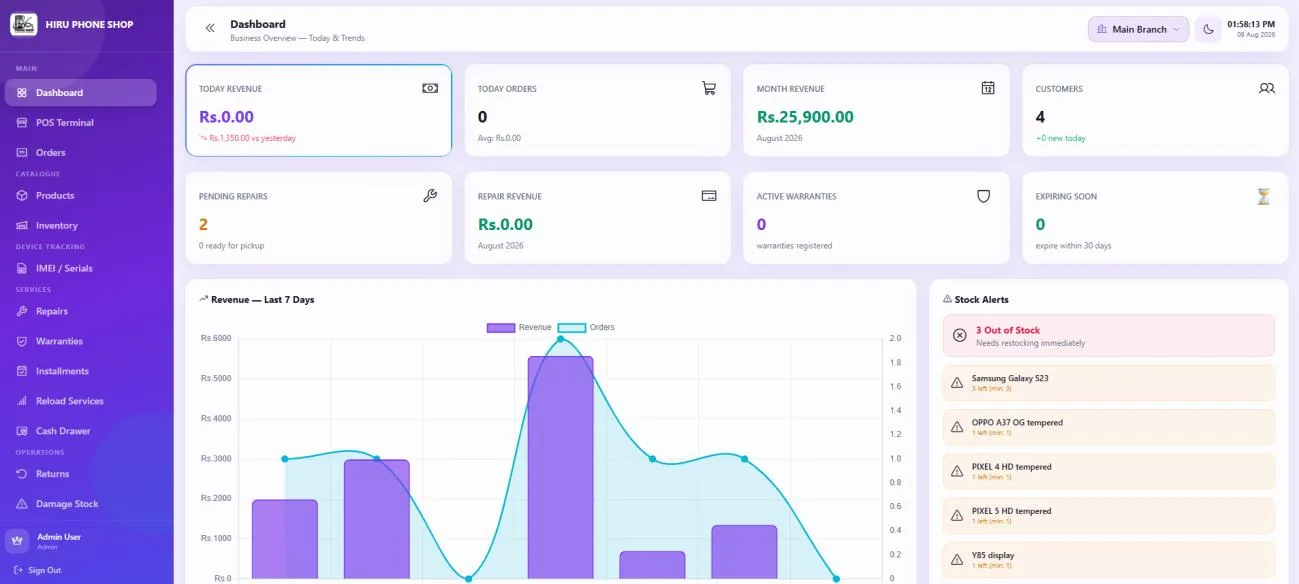Click the wrench icon on Pending Repairs card

tap(430, 196)
